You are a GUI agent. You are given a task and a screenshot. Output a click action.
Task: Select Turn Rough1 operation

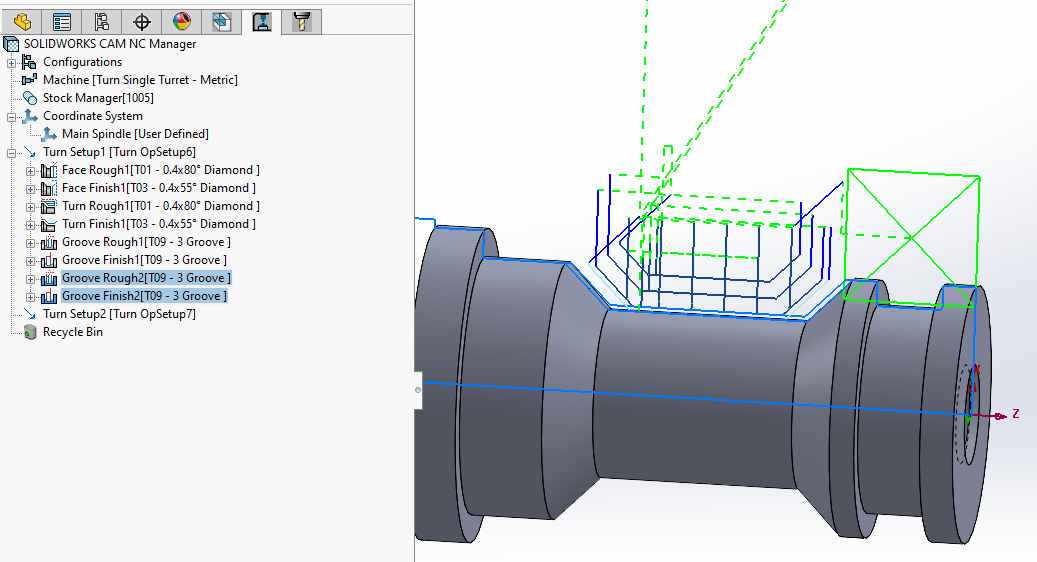click(159, 206)
